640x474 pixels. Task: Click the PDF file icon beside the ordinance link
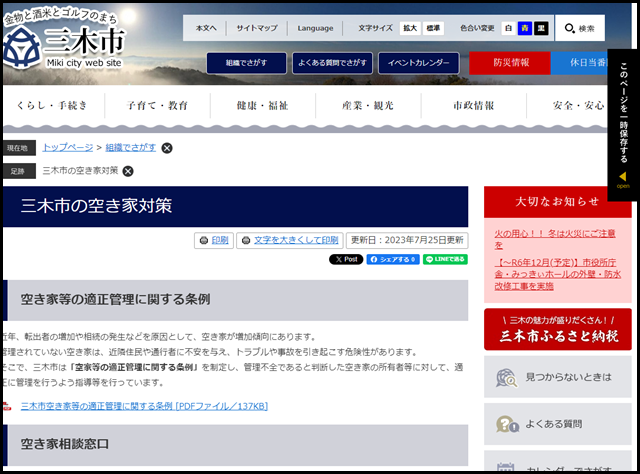7,406
